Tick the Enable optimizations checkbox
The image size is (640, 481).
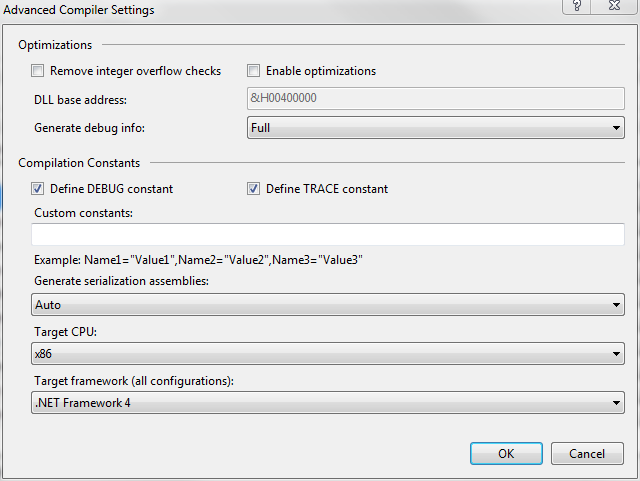[254, 71]
